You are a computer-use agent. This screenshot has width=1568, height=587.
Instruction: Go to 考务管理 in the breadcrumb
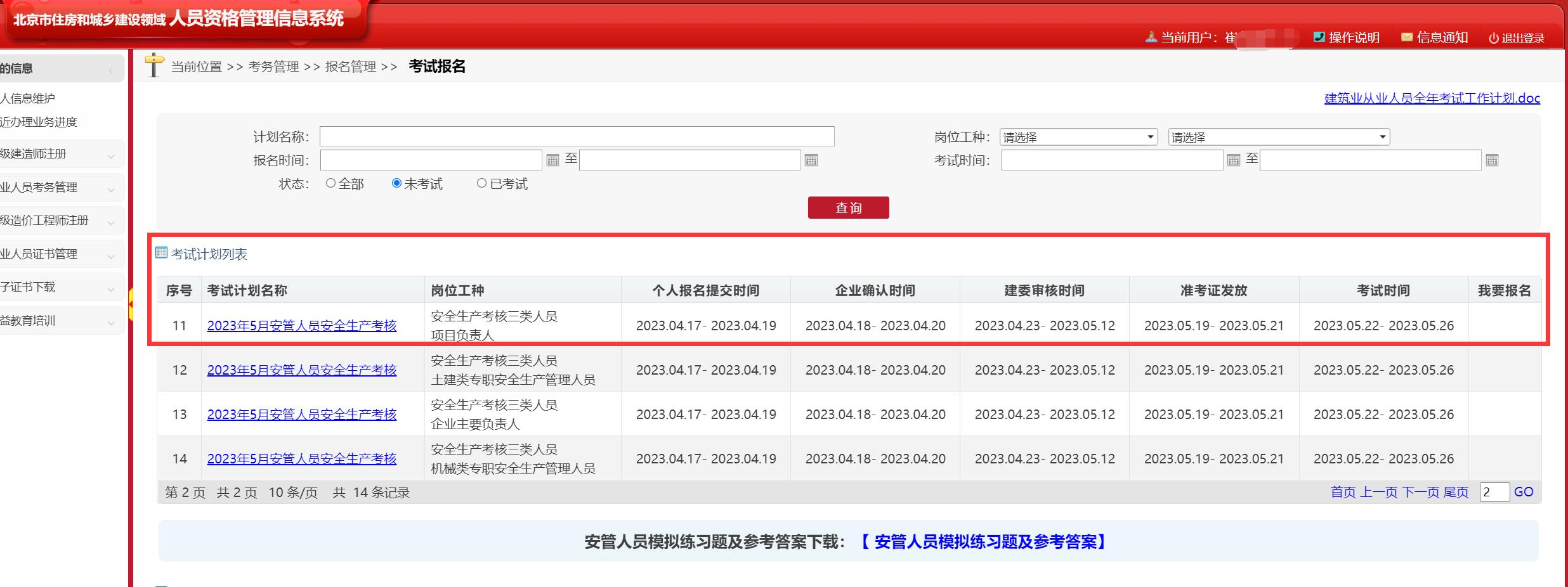(x=274, y=66)
